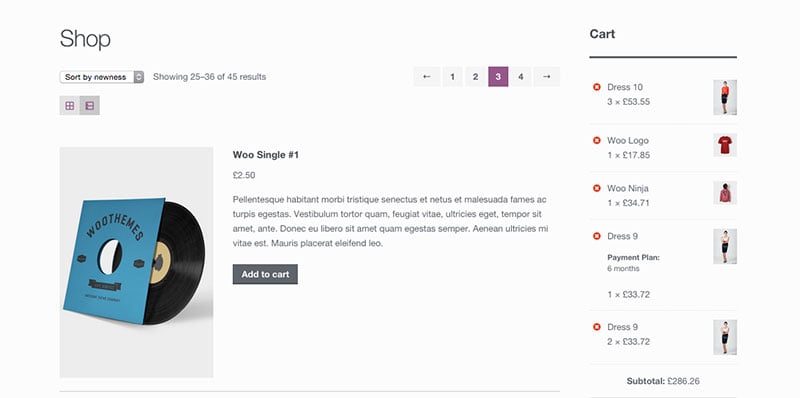Viewport: 800px width, 398px height.
Task: Open the Dress 10 cart thumbnail
Action: click(725, 97)
